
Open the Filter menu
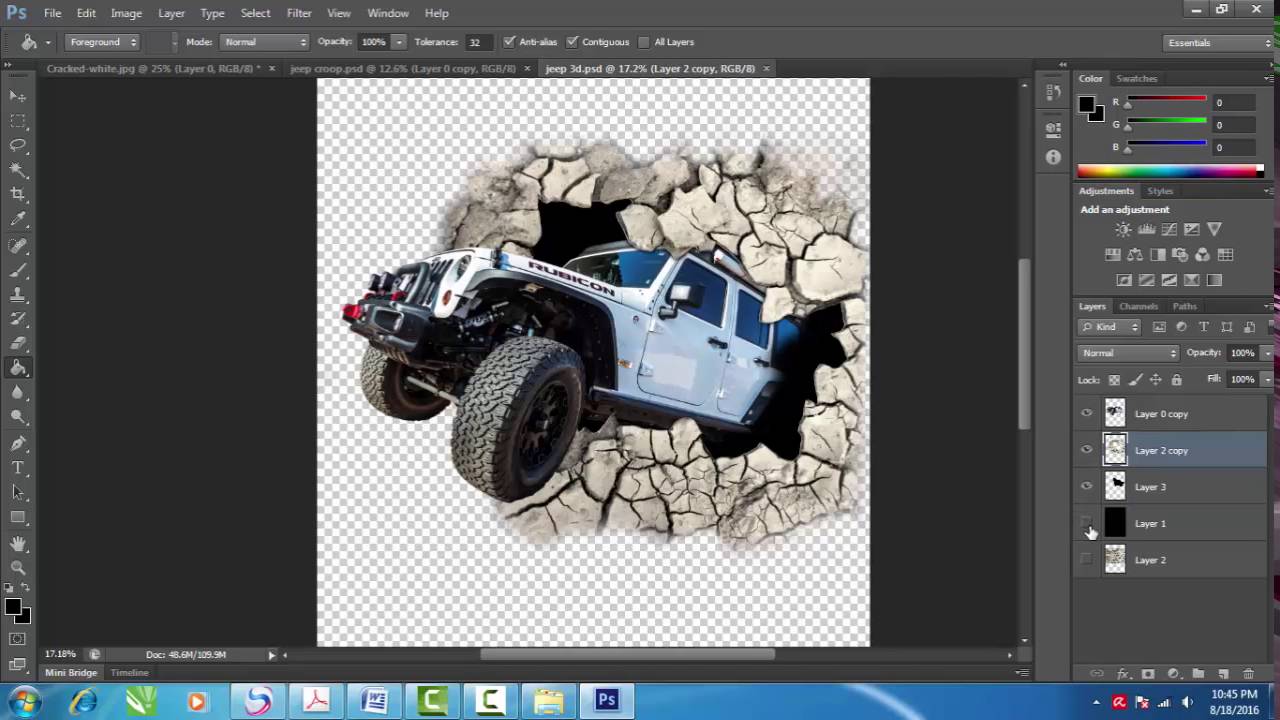coord(299,13)
